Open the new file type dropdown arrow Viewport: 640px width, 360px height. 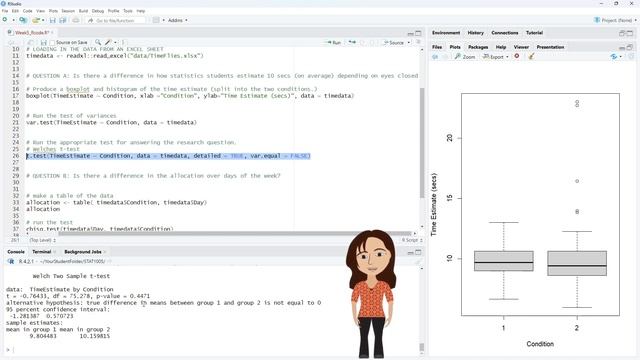coord(13,20)
